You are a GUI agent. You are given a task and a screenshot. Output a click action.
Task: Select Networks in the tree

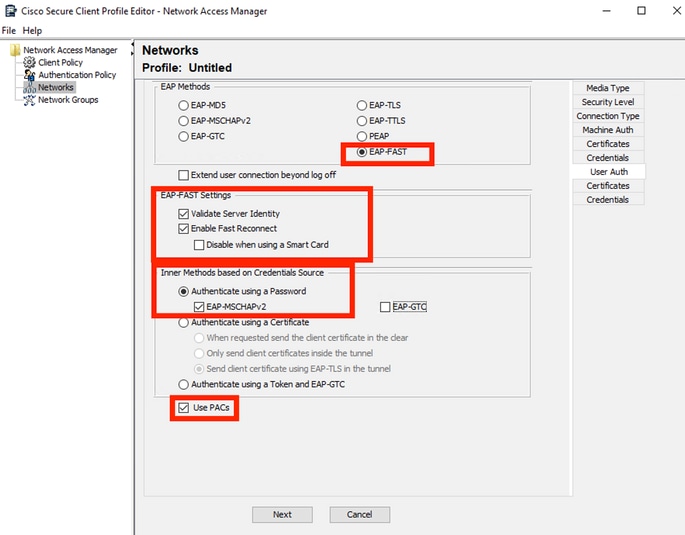point(55,87)
